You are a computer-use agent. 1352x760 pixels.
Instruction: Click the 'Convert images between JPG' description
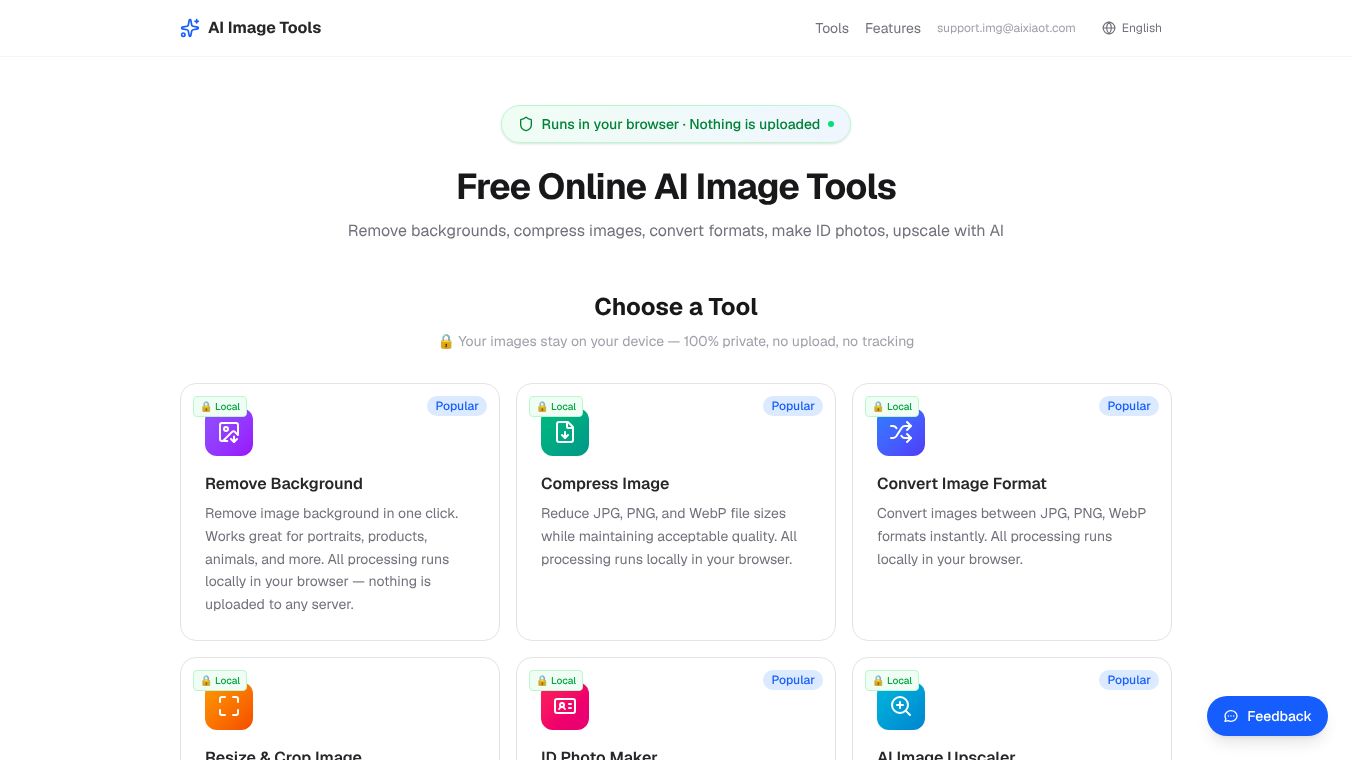coord(1011,536)
